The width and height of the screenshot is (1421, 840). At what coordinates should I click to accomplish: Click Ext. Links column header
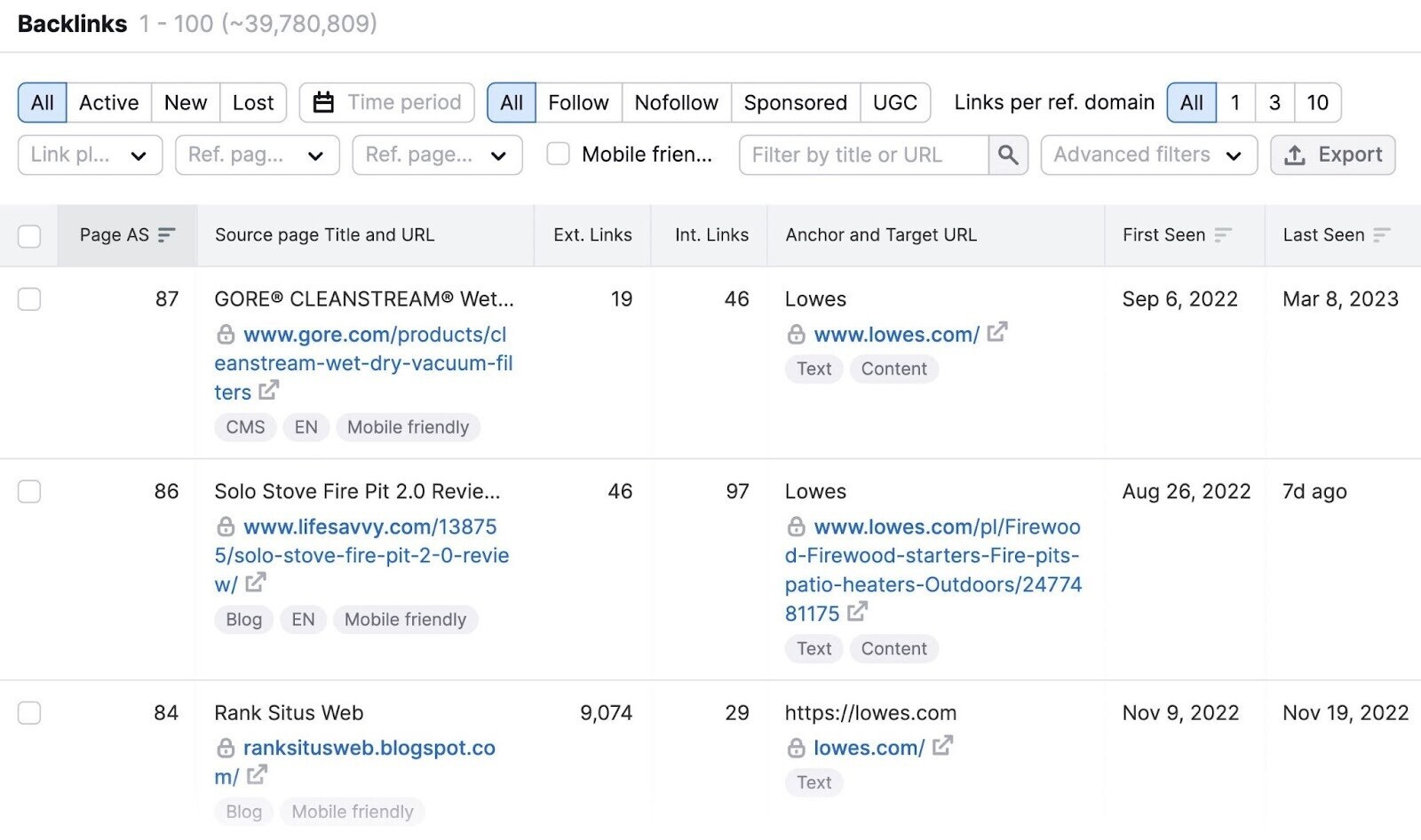point(592,234)
